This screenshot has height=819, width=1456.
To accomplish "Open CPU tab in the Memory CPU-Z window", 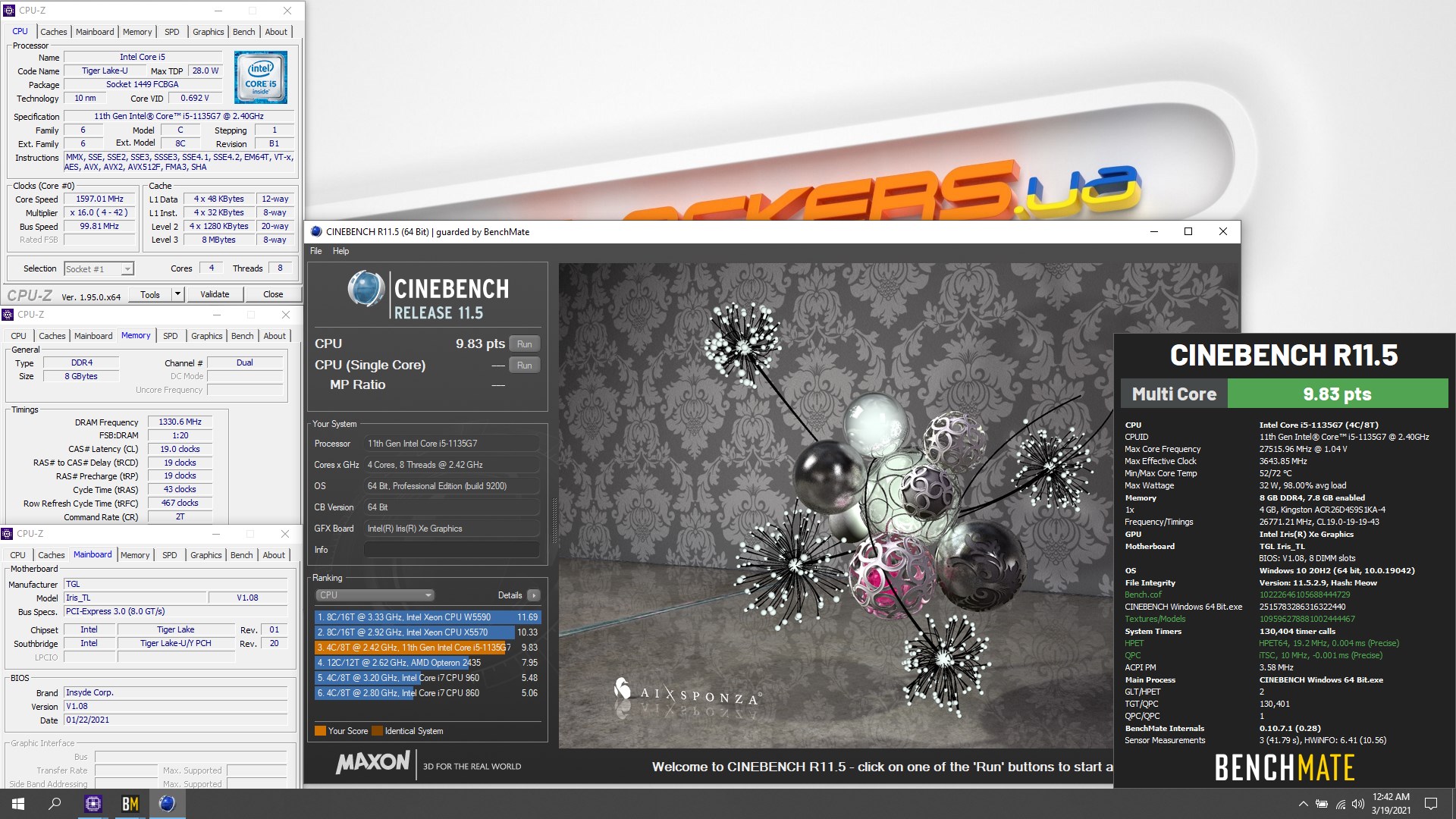I will point(18,336).
